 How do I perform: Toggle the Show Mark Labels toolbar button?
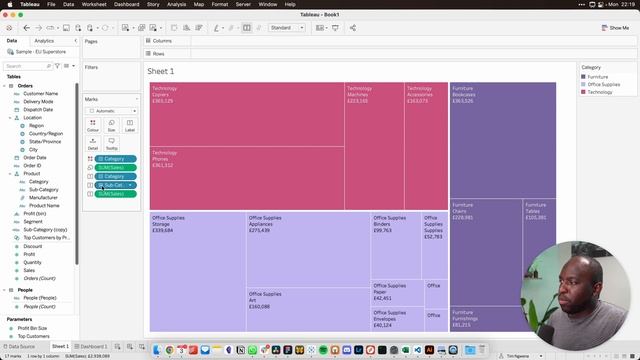tap(247, 28)
